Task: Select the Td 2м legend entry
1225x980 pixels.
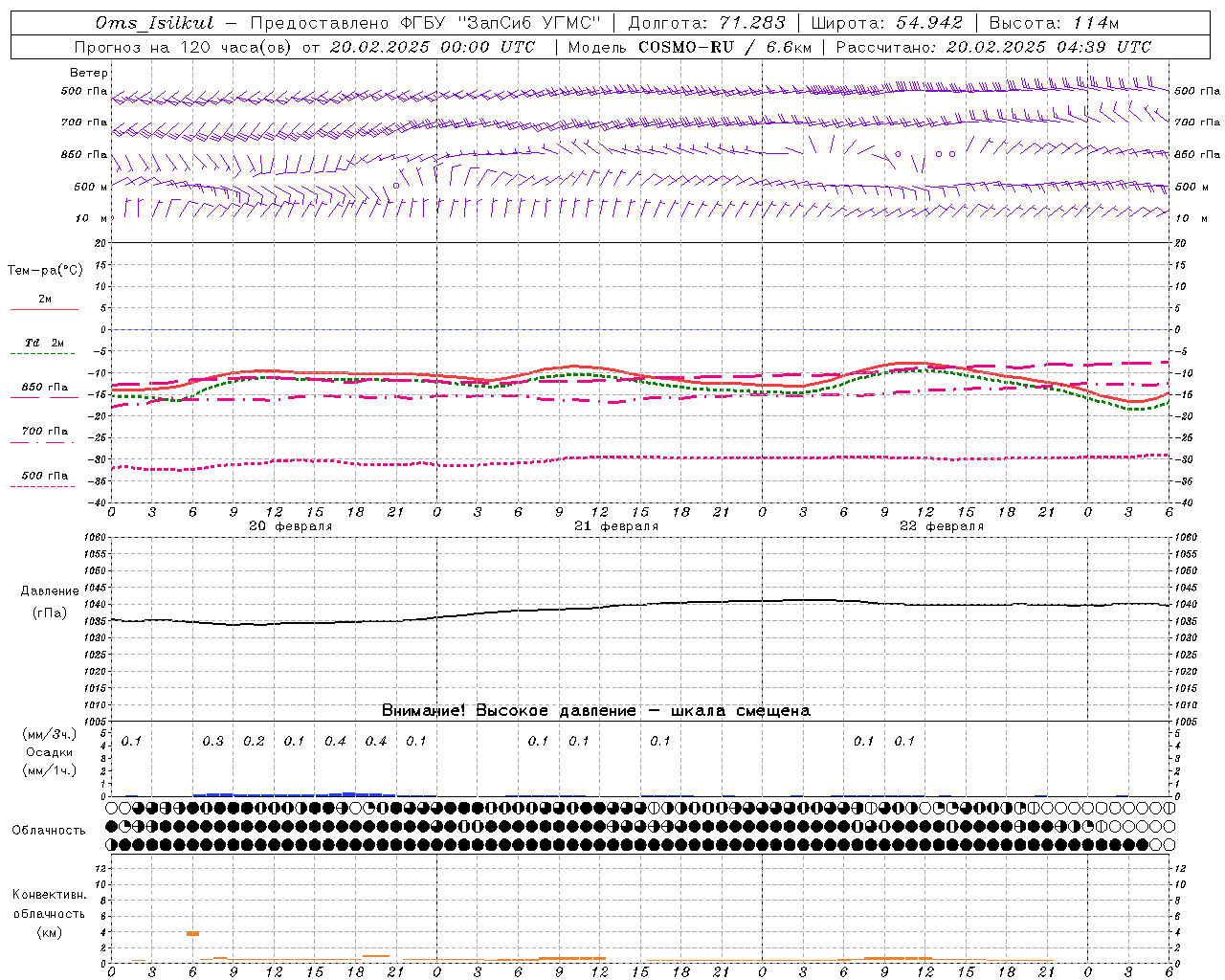Action: point(45,343)
